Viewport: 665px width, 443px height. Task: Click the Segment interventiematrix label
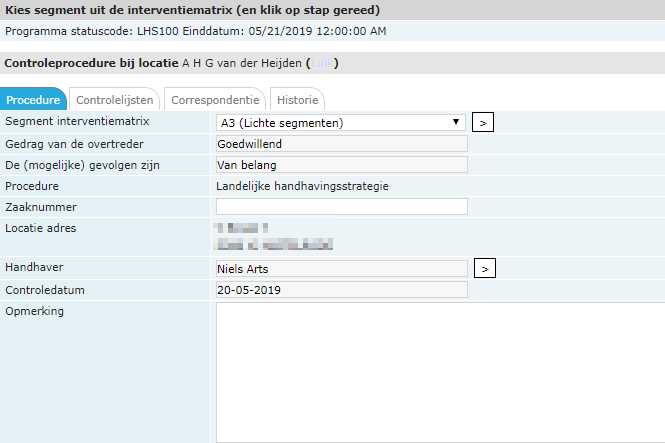(77, 122)
